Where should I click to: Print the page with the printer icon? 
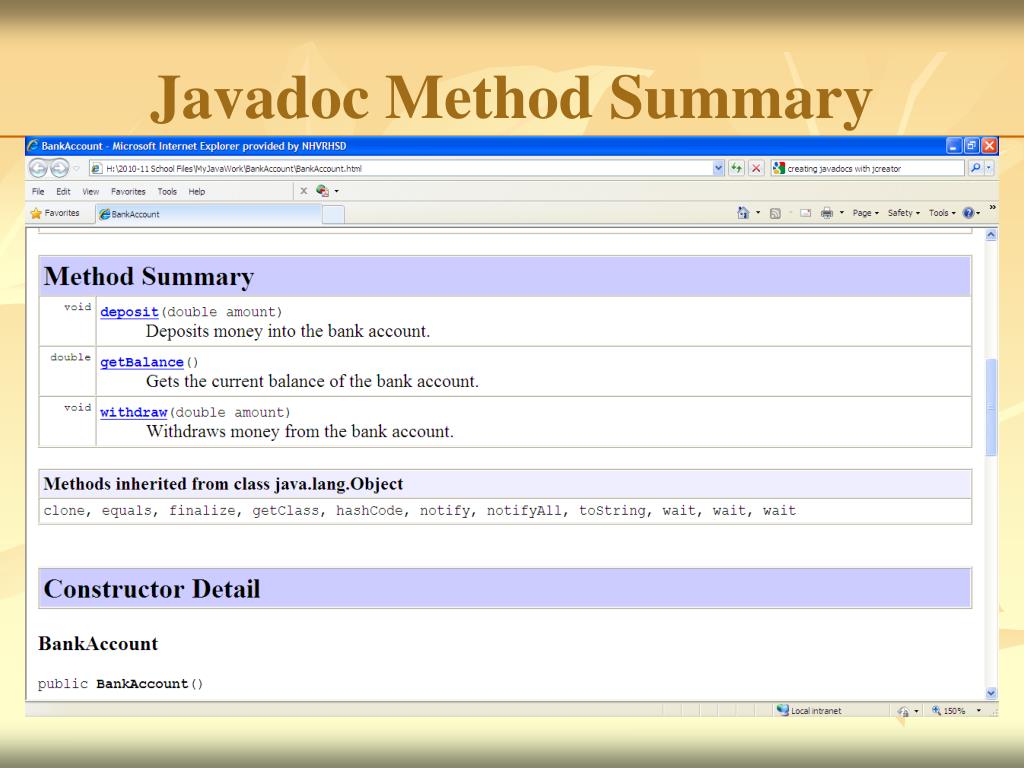(827, 213)
